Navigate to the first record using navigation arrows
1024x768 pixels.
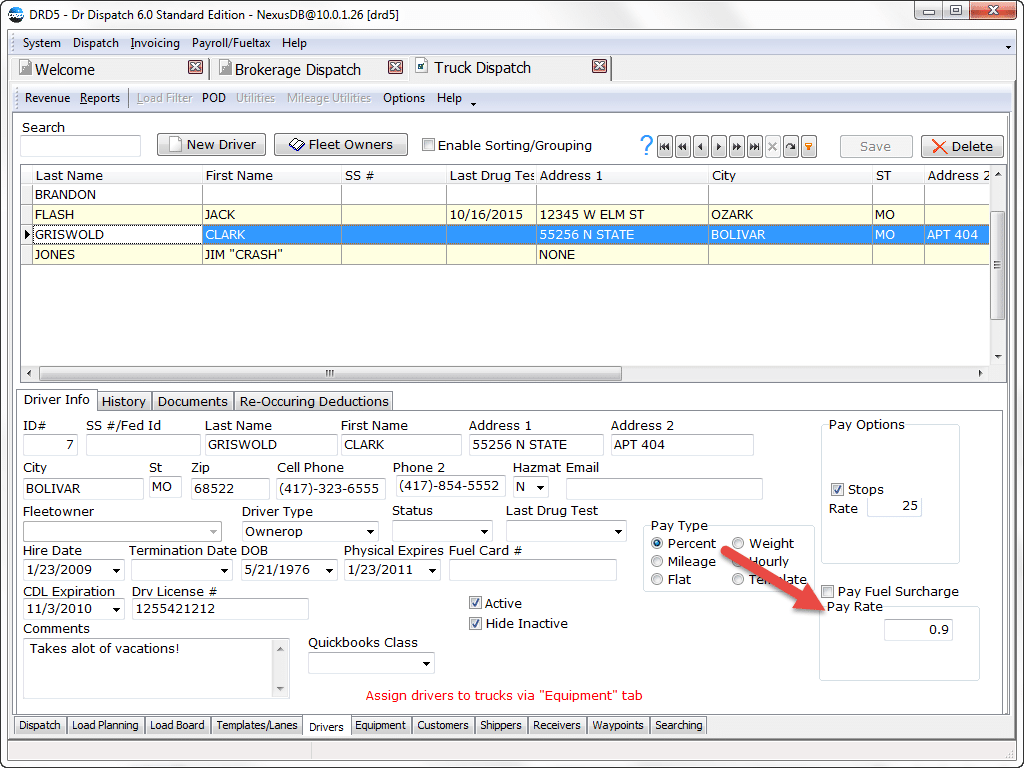665,146
